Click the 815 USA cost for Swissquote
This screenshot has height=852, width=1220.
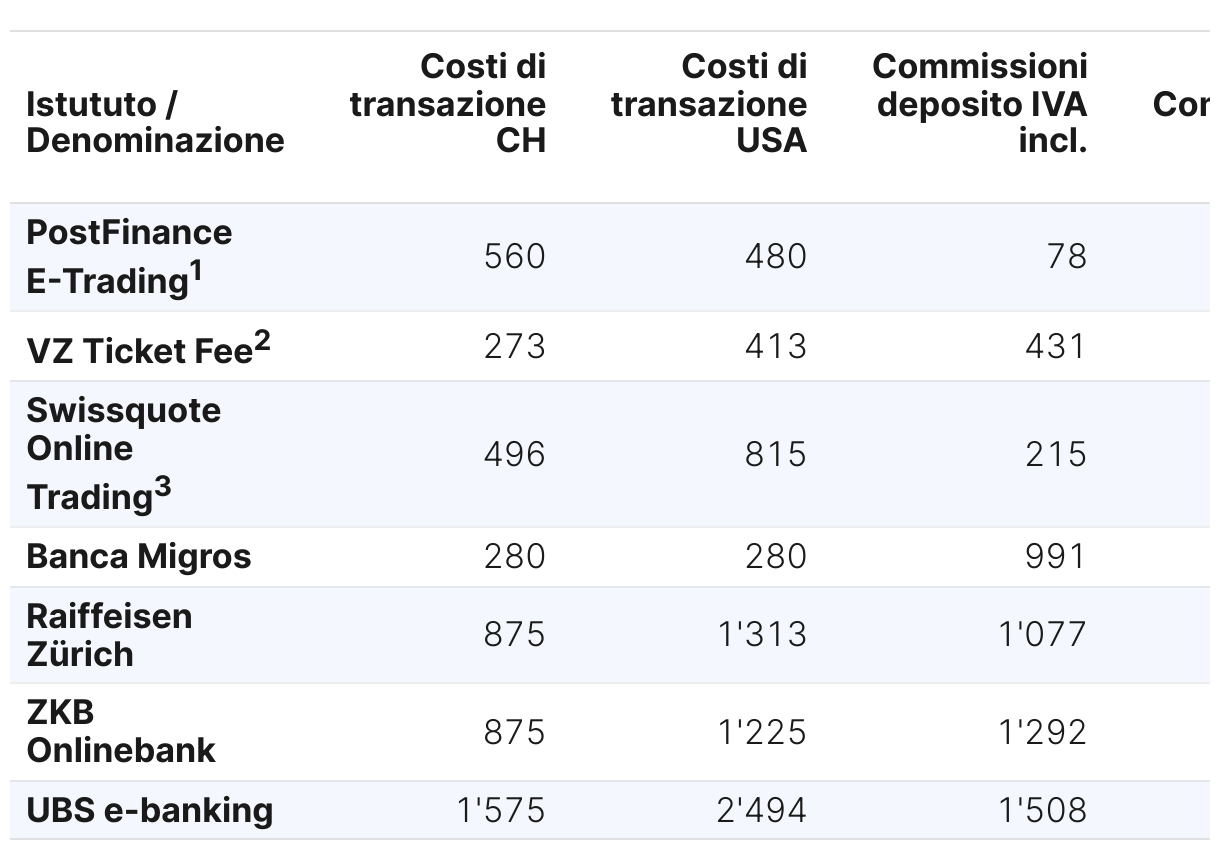click(x=776, y=454)
